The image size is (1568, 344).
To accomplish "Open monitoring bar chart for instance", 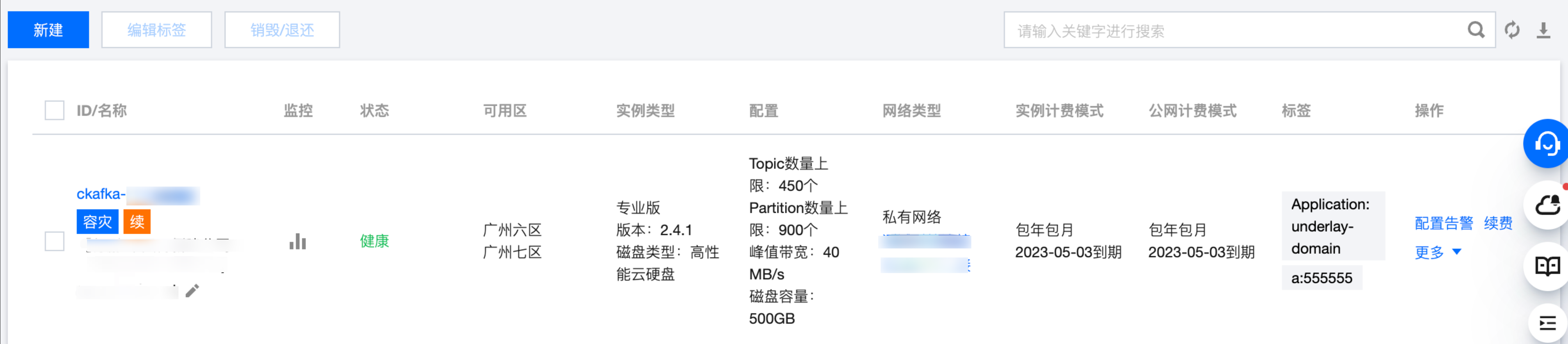I will click(298, 241).
